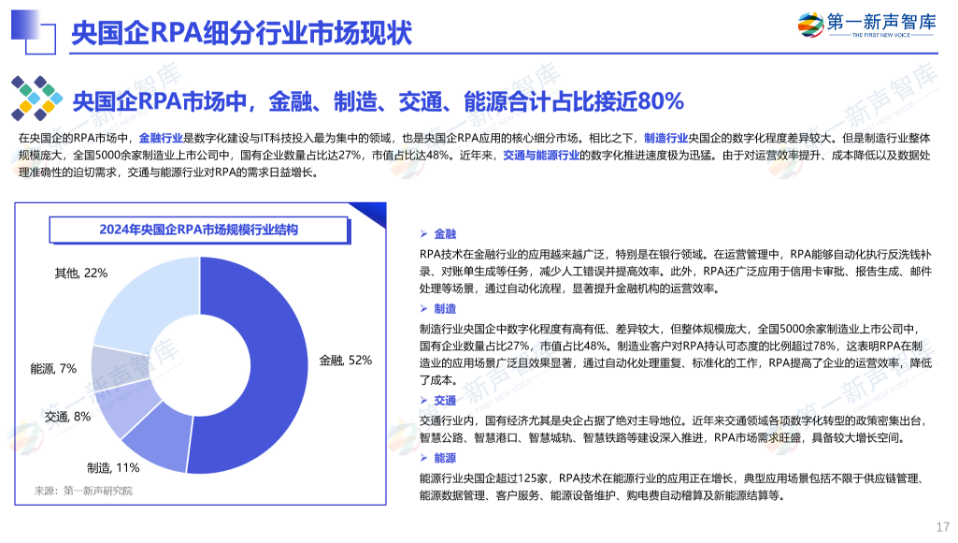Click the 能源, 7% chart label
This screenshot has height=543, width=958.
pos(54,369)
